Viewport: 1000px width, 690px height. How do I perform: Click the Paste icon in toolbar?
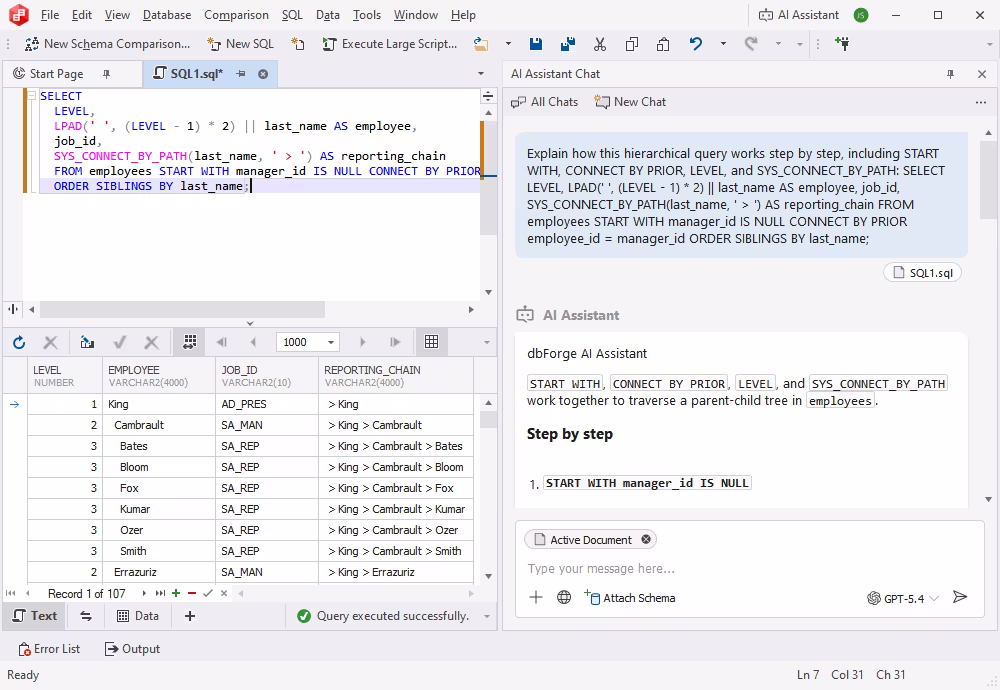pyautogui.click(x=663, y=44)
